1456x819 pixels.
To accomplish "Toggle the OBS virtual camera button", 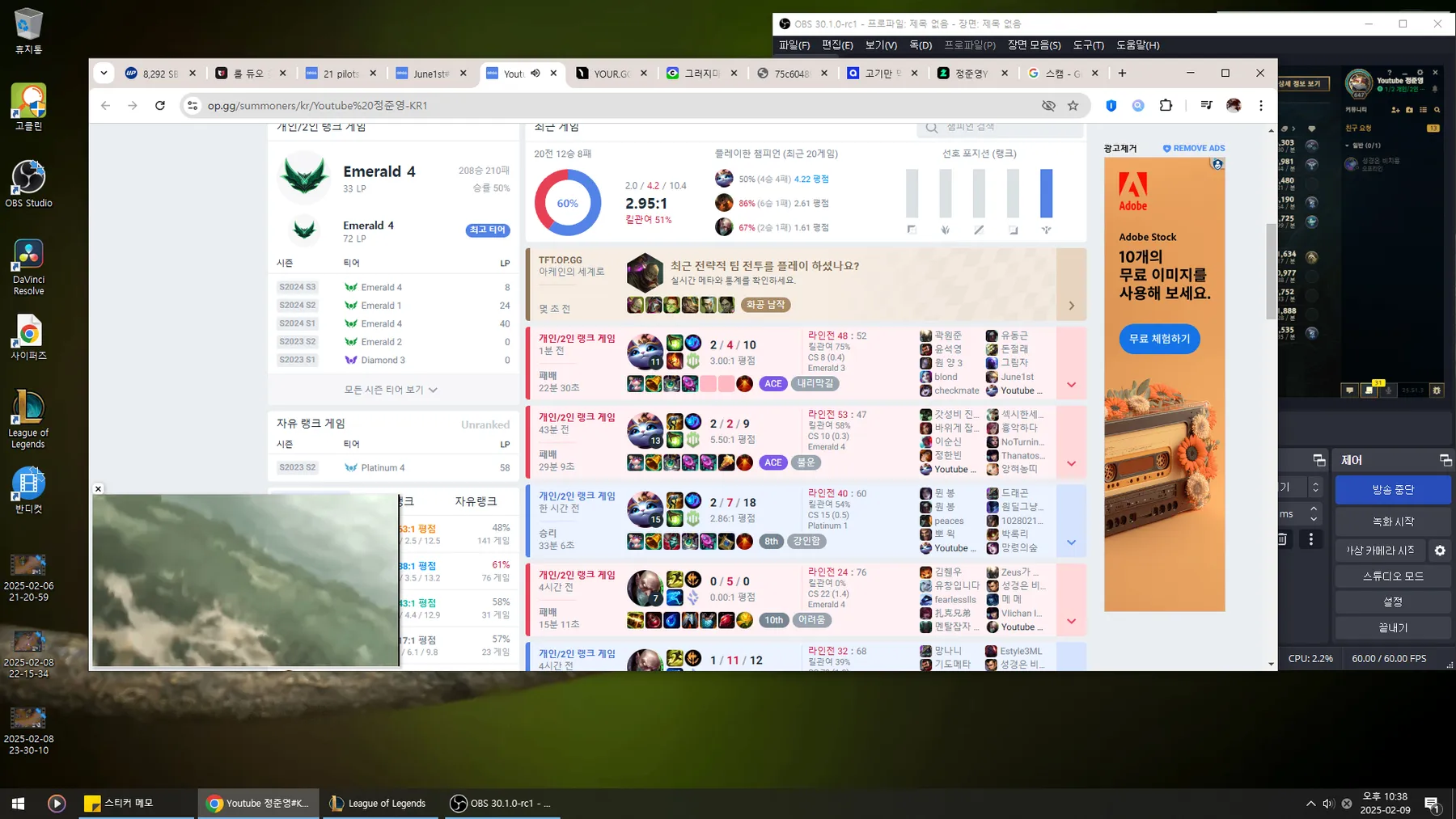I will click(1380, 551).
